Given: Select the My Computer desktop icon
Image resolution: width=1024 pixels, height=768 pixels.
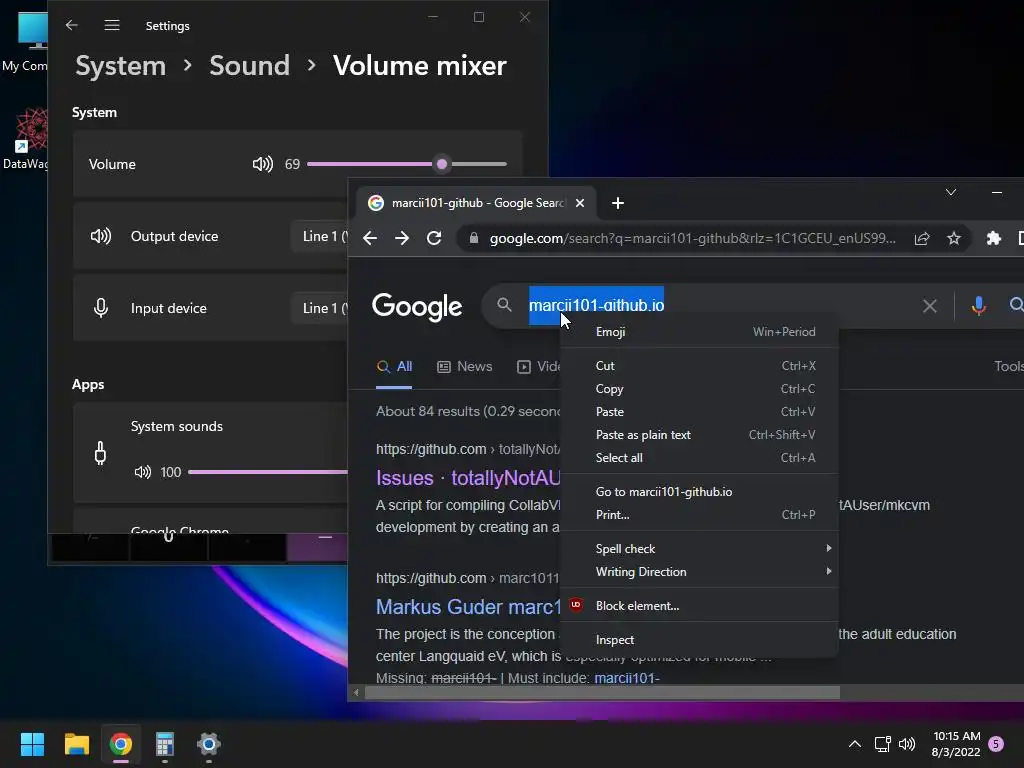Looking at the screenshot, I should pos(25,42).
